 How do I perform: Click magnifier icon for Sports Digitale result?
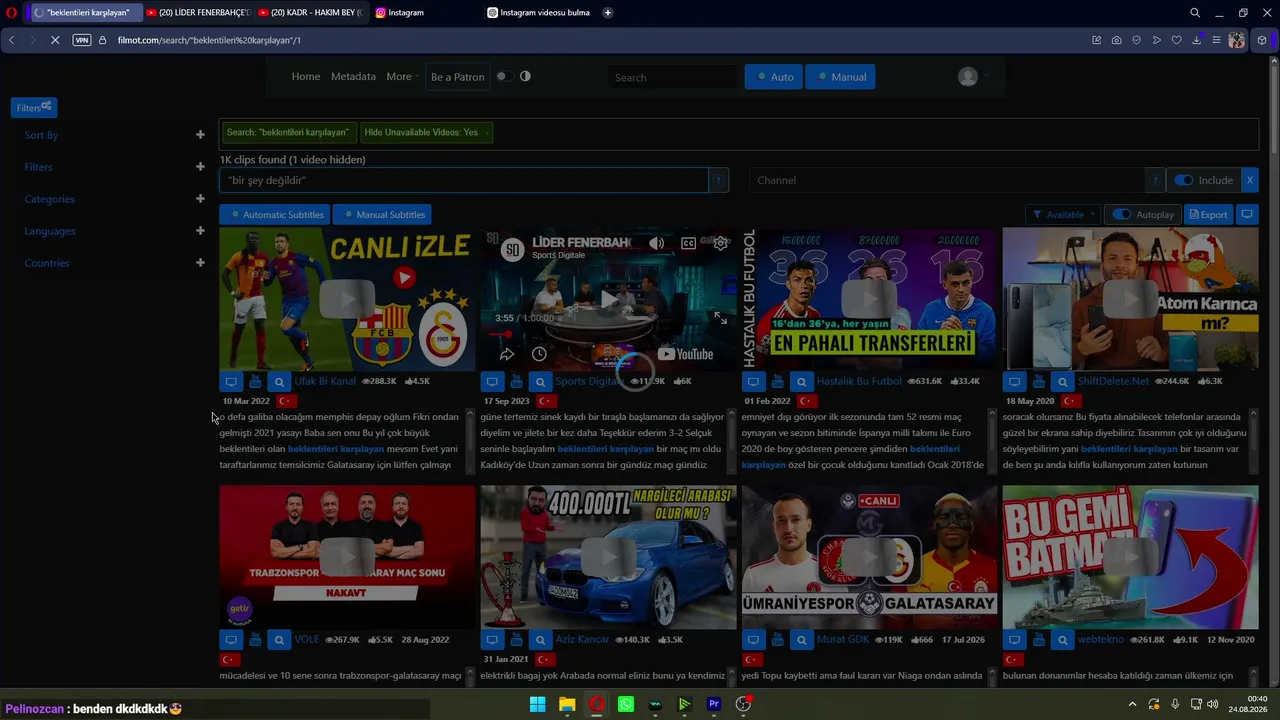(540, 381)
